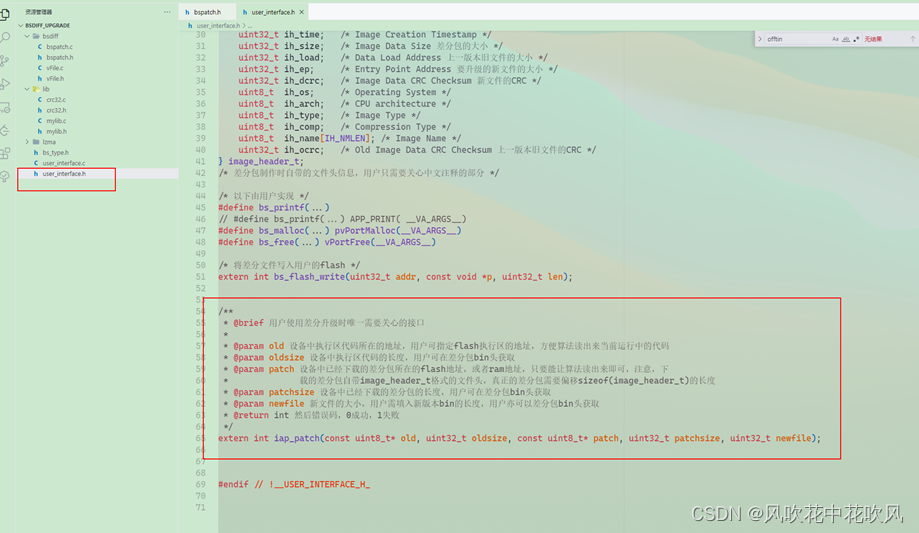Open bs_type.h in the file tree
Image resolution: width=919 pixels, height=533 pixels.
point(56,152)
